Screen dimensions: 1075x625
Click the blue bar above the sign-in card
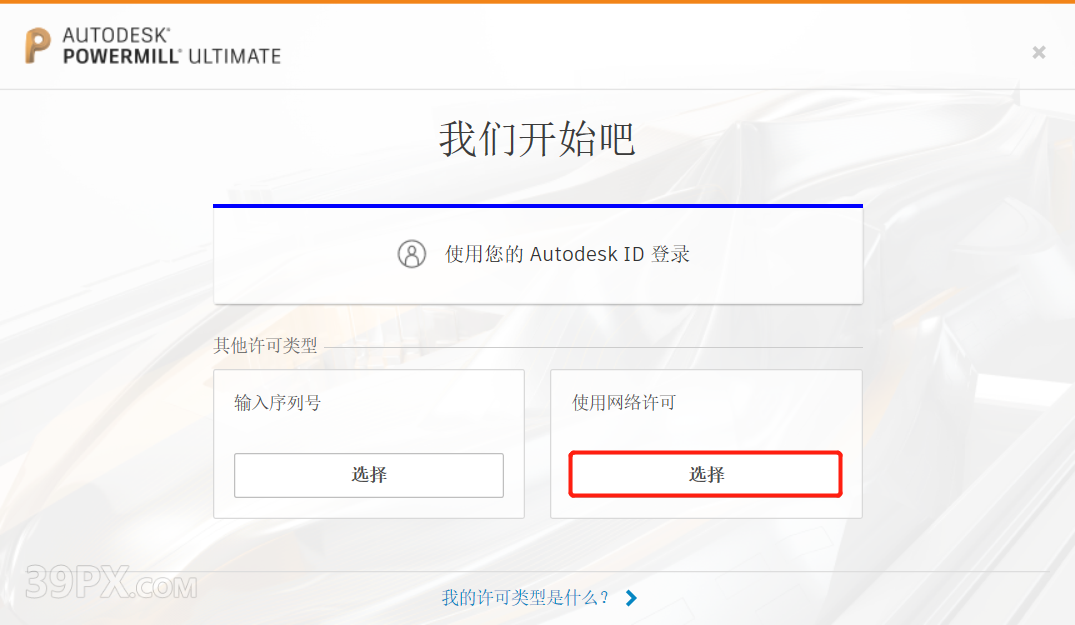(538, 206)
